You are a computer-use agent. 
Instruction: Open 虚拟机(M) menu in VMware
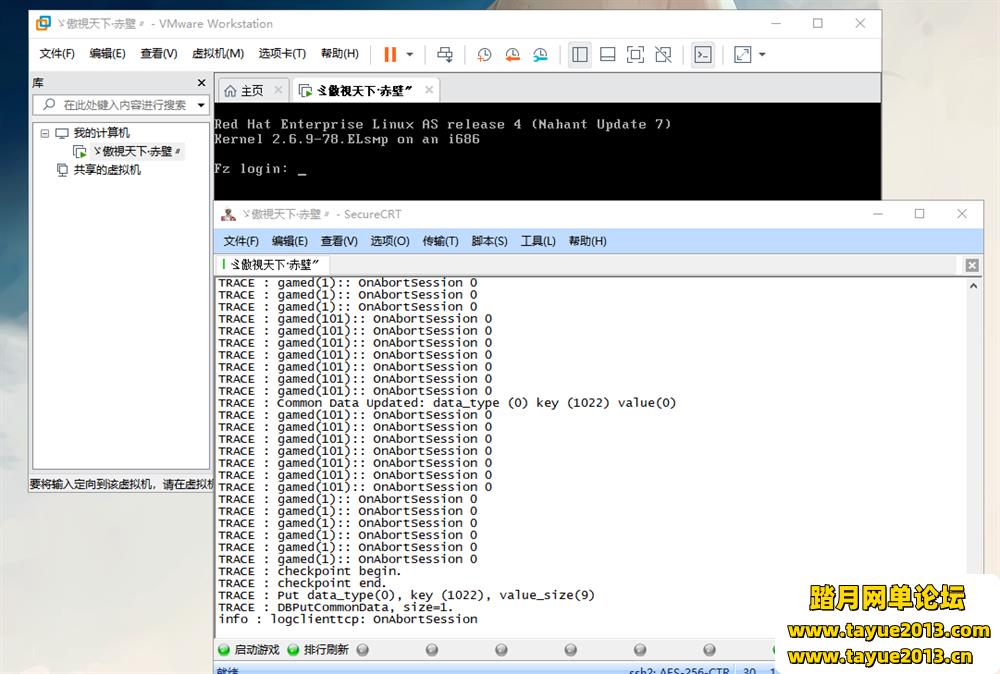pyautogui.click(x=217, y=54)
